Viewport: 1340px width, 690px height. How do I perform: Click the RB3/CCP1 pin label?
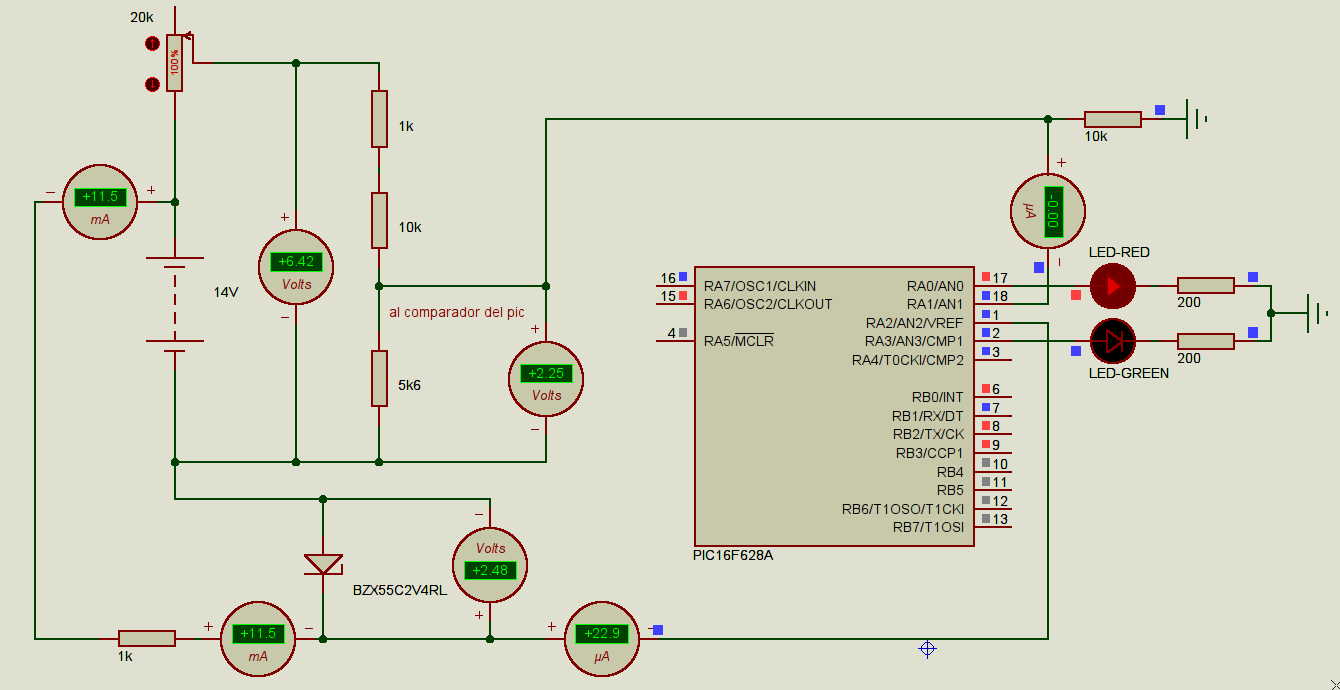coord(930,453)
